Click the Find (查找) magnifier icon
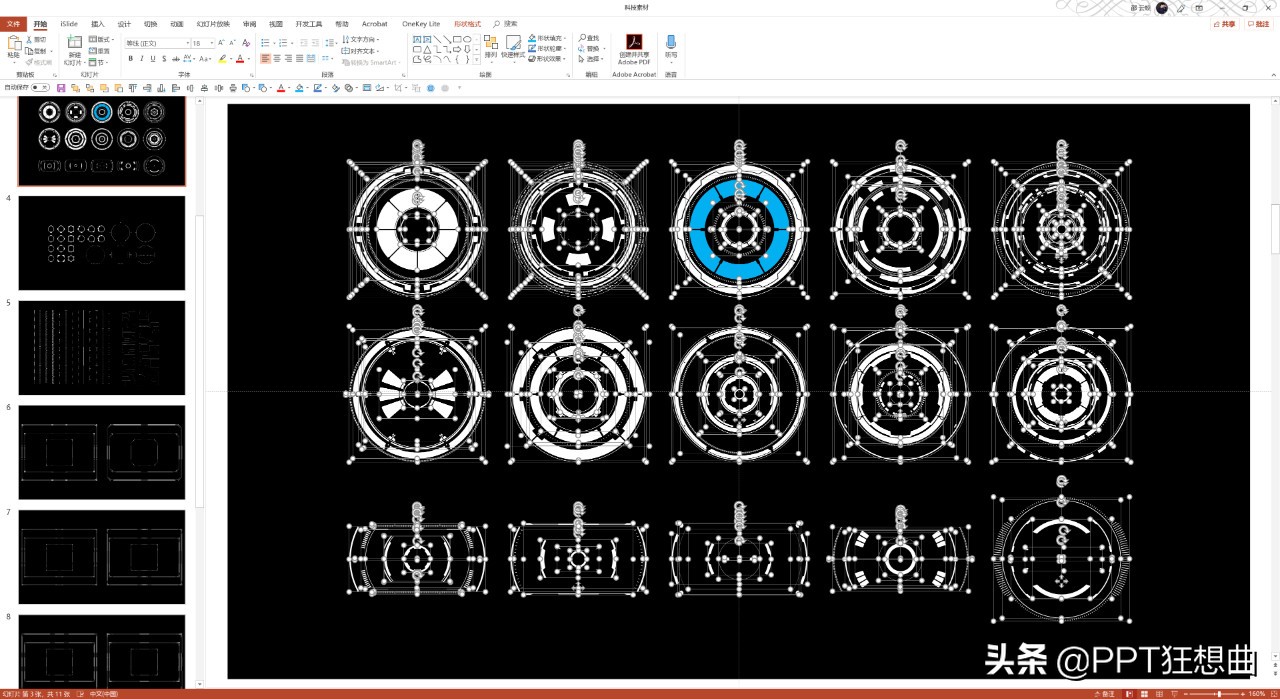Image resolution: width=1280 pixels, height=699 pixels. click(582, 38)
